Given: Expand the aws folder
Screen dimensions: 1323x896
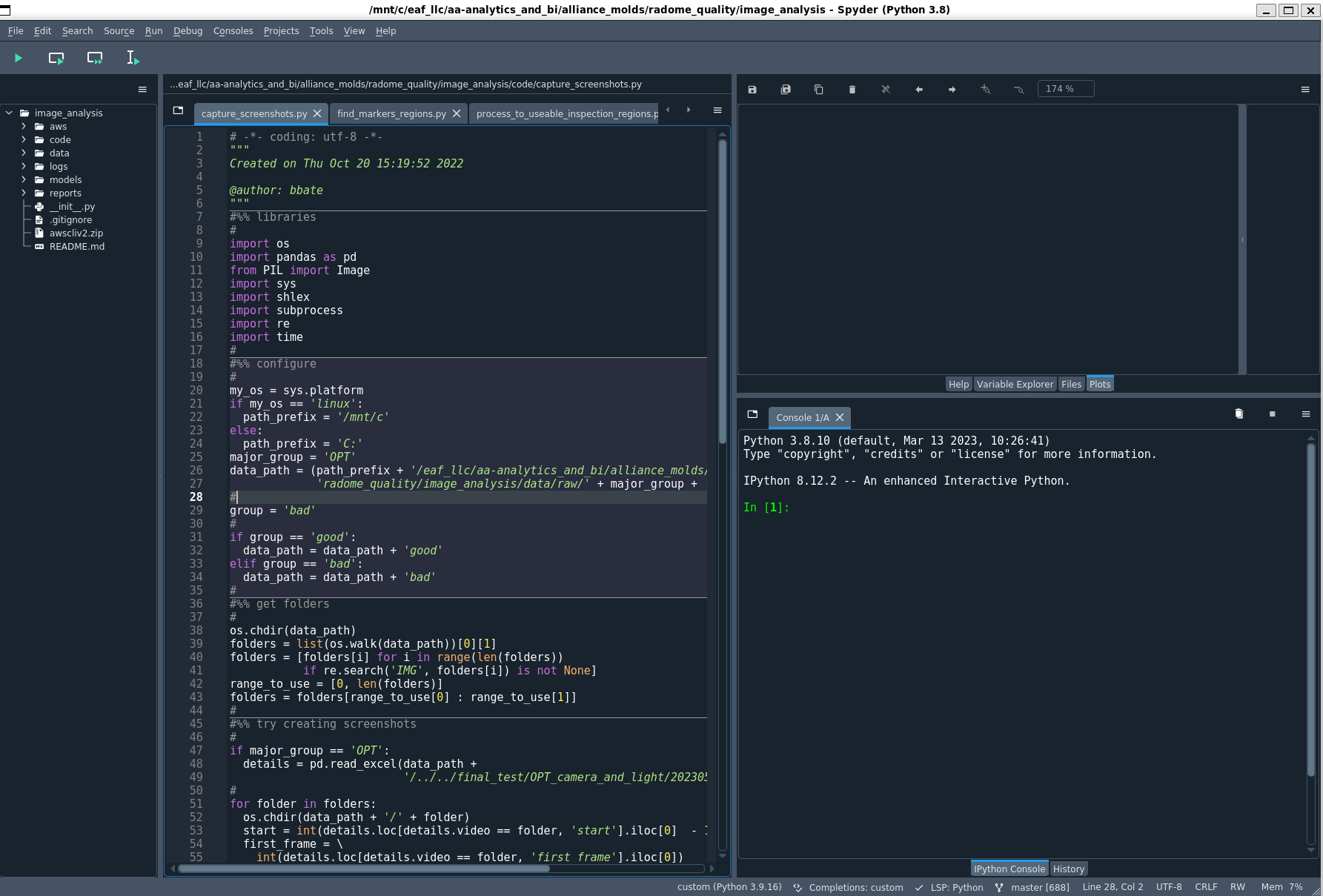Looking at the screenshot, I should 23,126.
